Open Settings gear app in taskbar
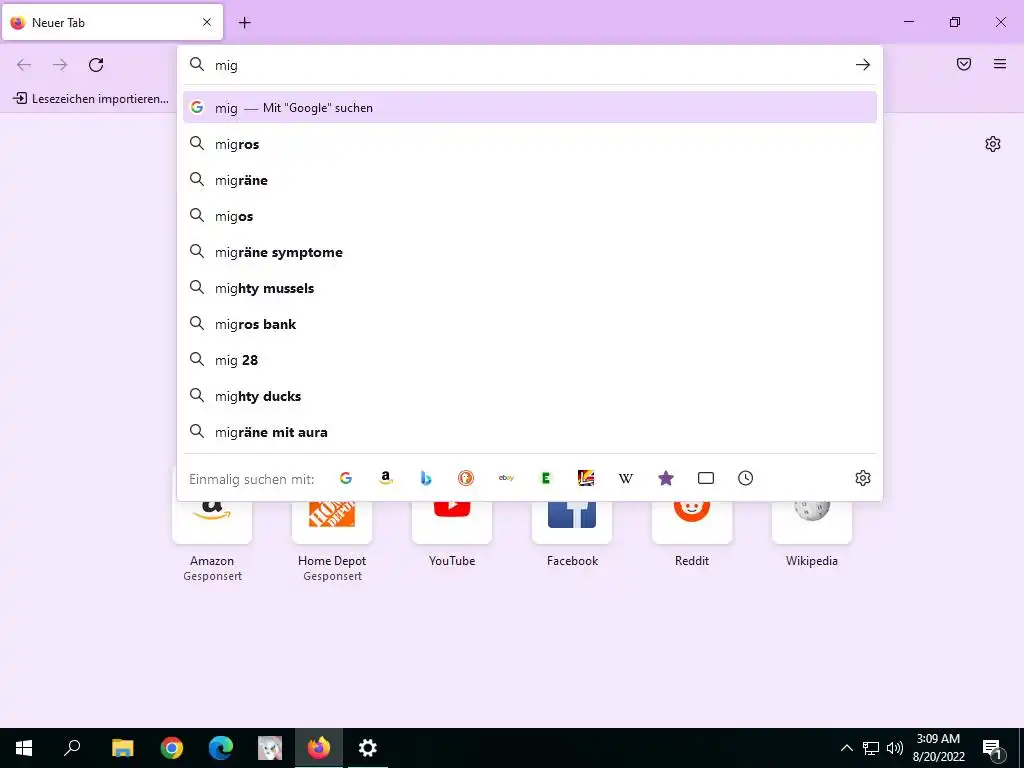Viewport: 1024px width, 768px height. coord(368,748)
